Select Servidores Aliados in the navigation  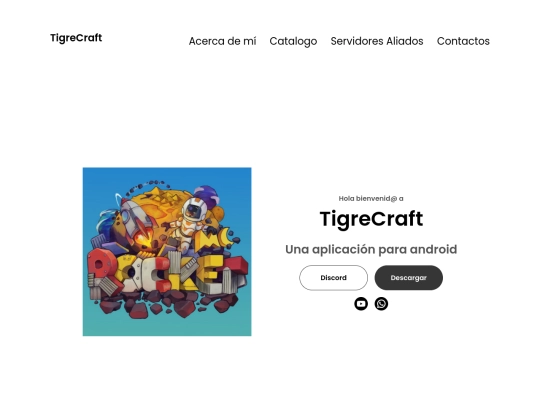(x=377, y=41)
